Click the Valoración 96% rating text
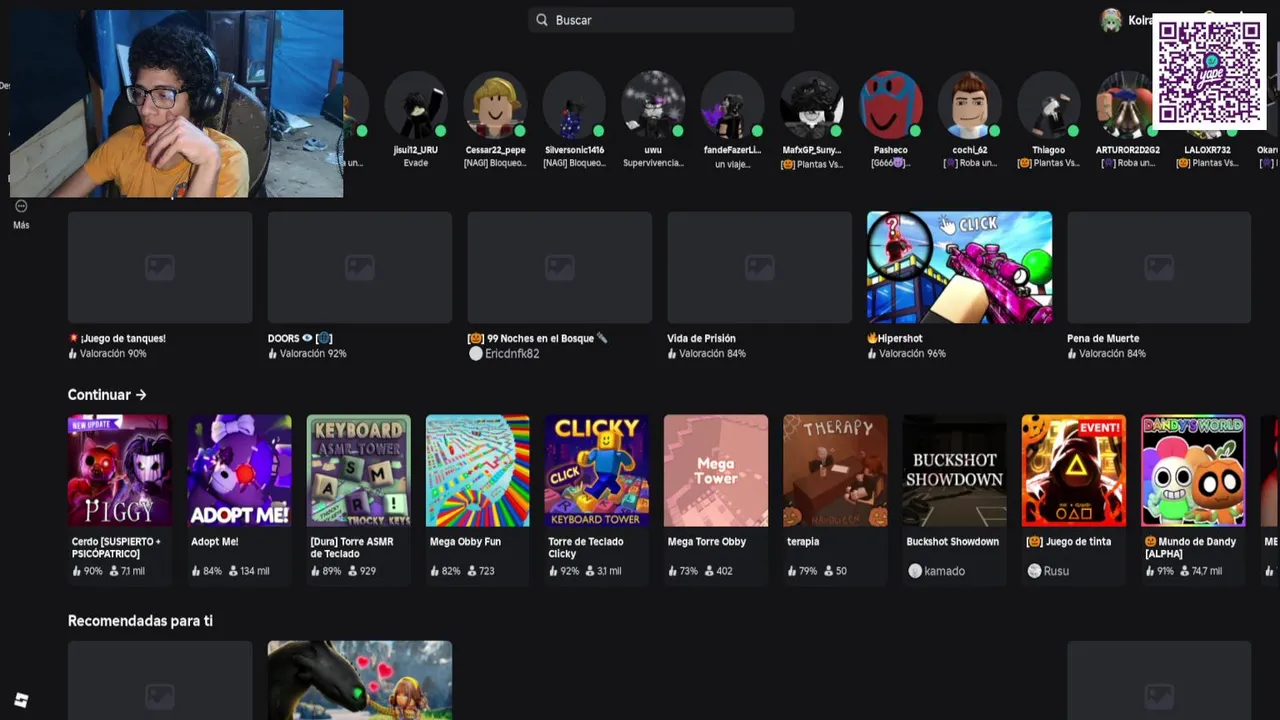1280x720 pixels. tap(912, 354)
